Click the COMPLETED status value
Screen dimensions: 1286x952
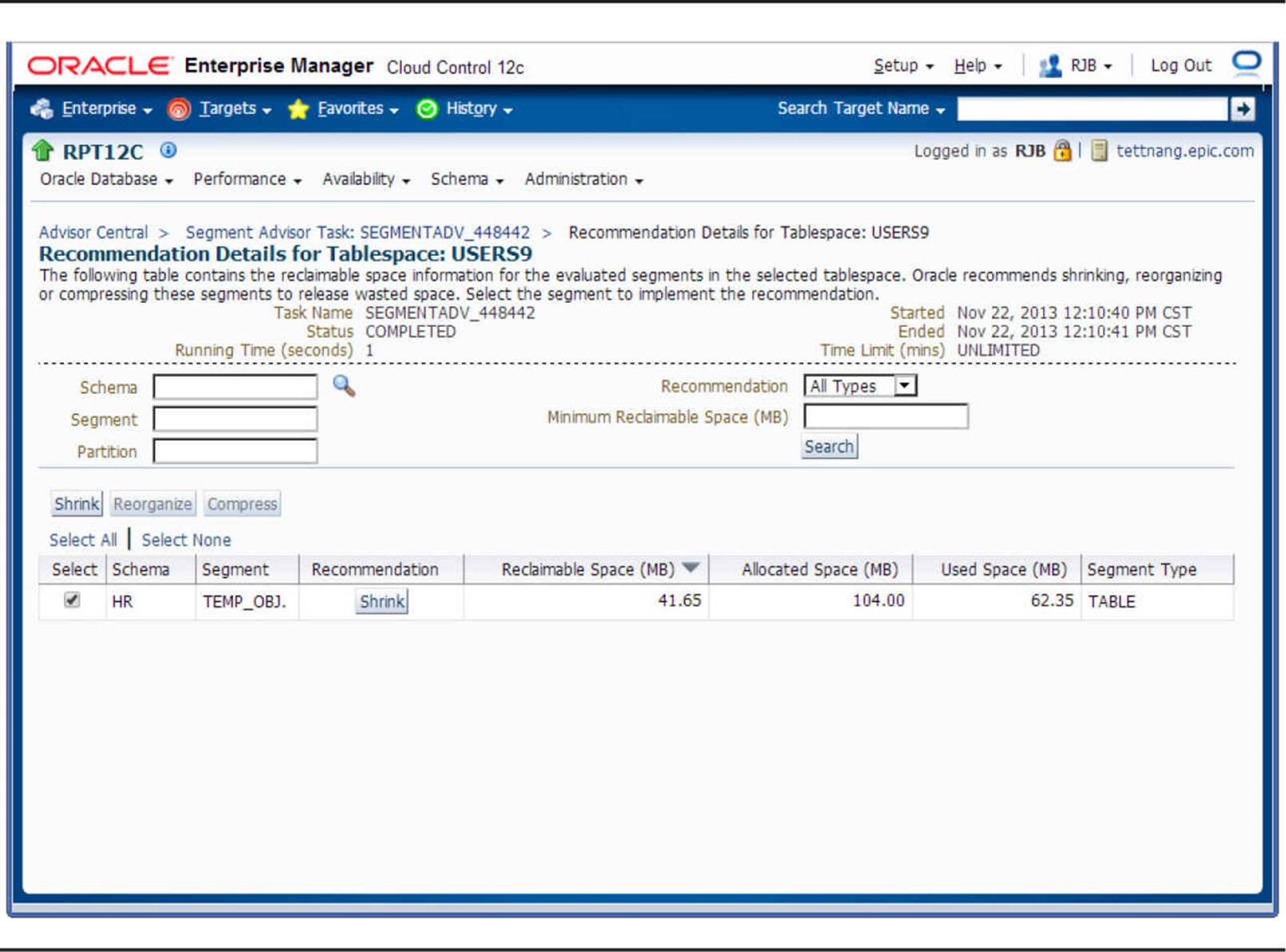pyautogui.click(x=410, y=332)
